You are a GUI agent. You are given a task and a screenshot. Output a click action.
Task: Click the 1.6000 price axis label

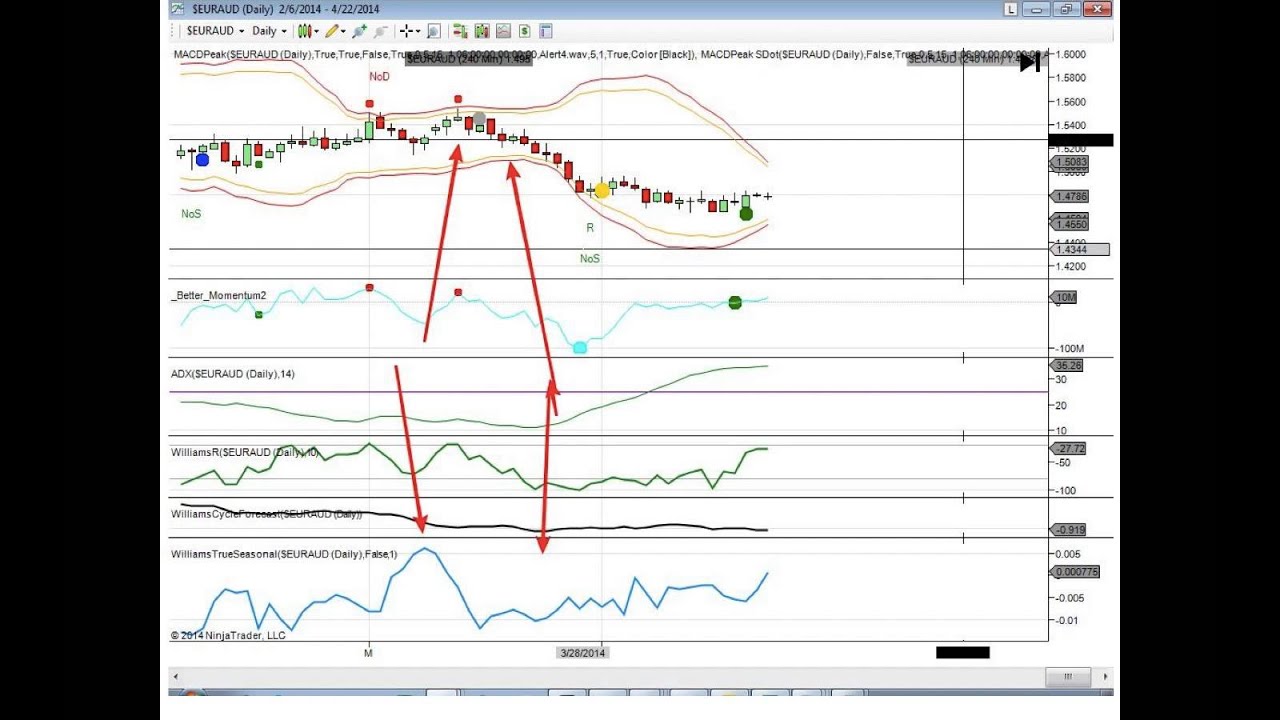[x=1070, y=54]
